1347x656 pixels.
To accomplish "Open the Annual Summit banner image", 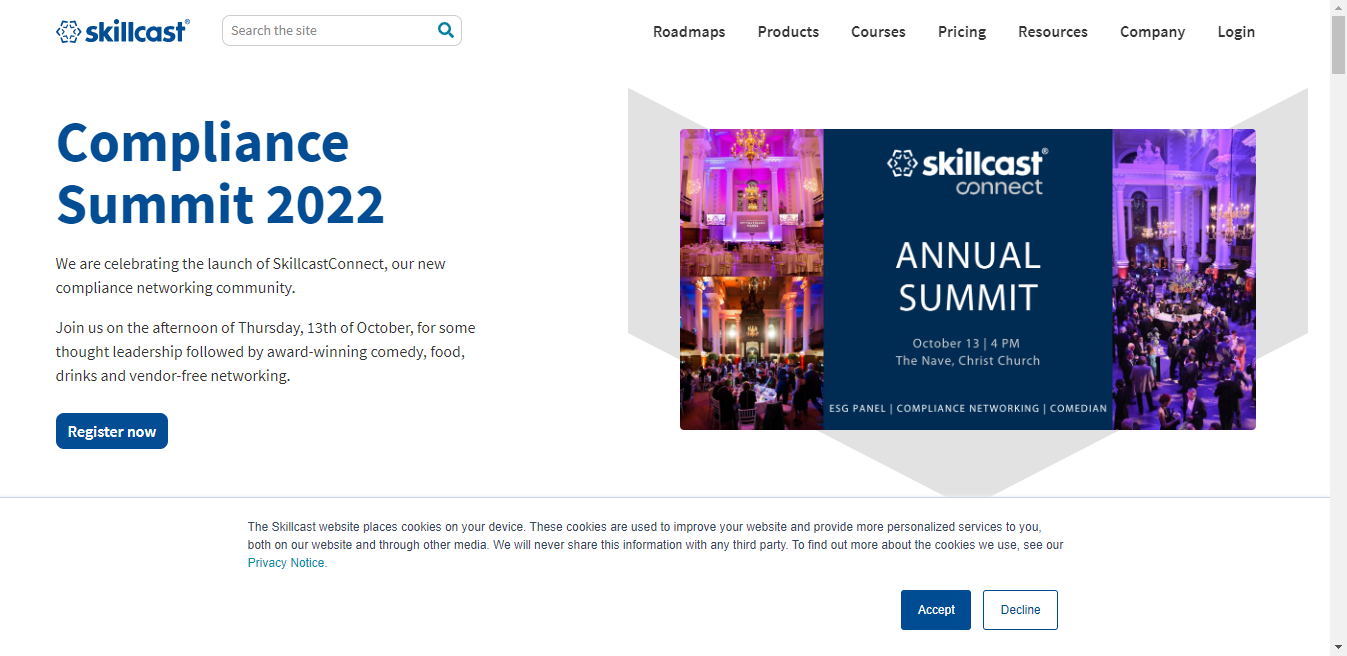I will click(x=968, y=279).
